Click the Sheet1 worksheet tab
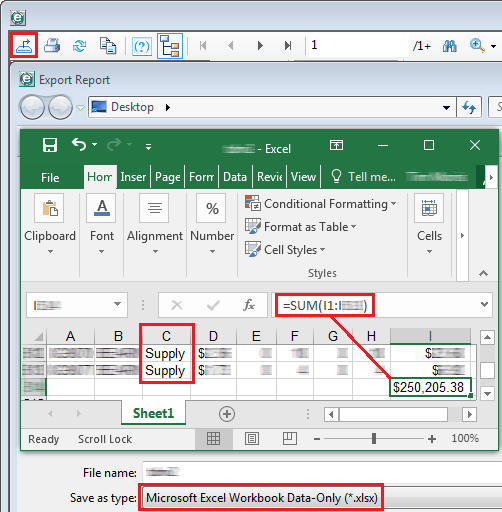The image size is (502, 512). 153,413
